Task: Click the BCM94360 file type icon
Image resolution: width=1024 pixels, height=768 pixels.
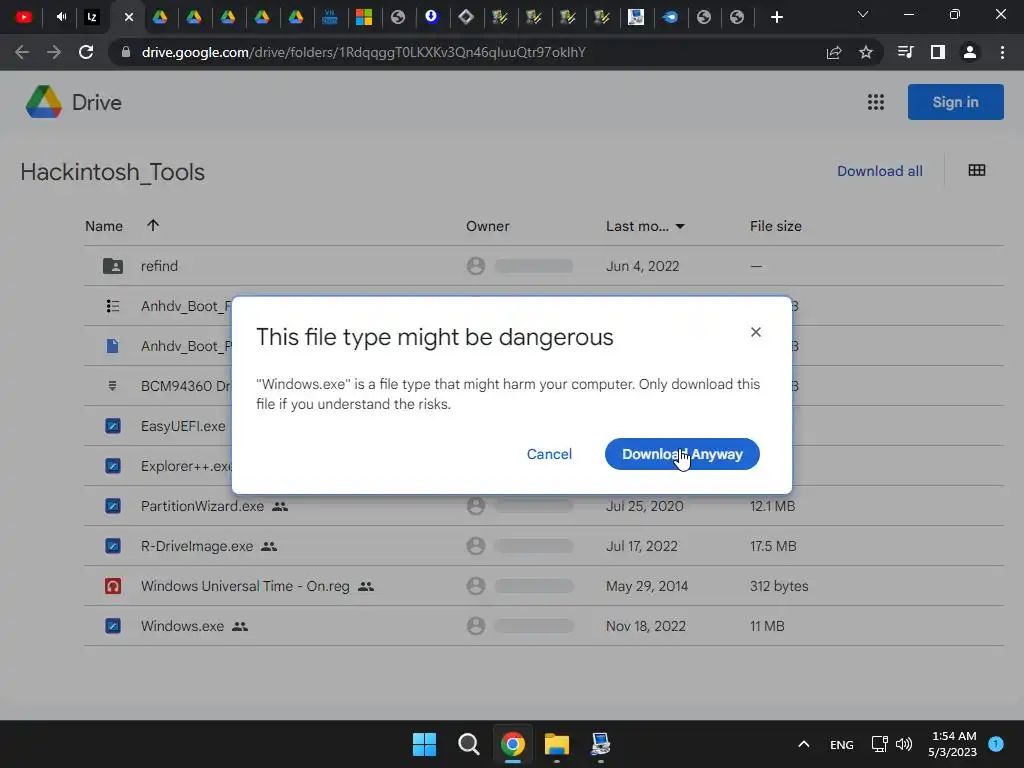Action: [x=112, y=386]
